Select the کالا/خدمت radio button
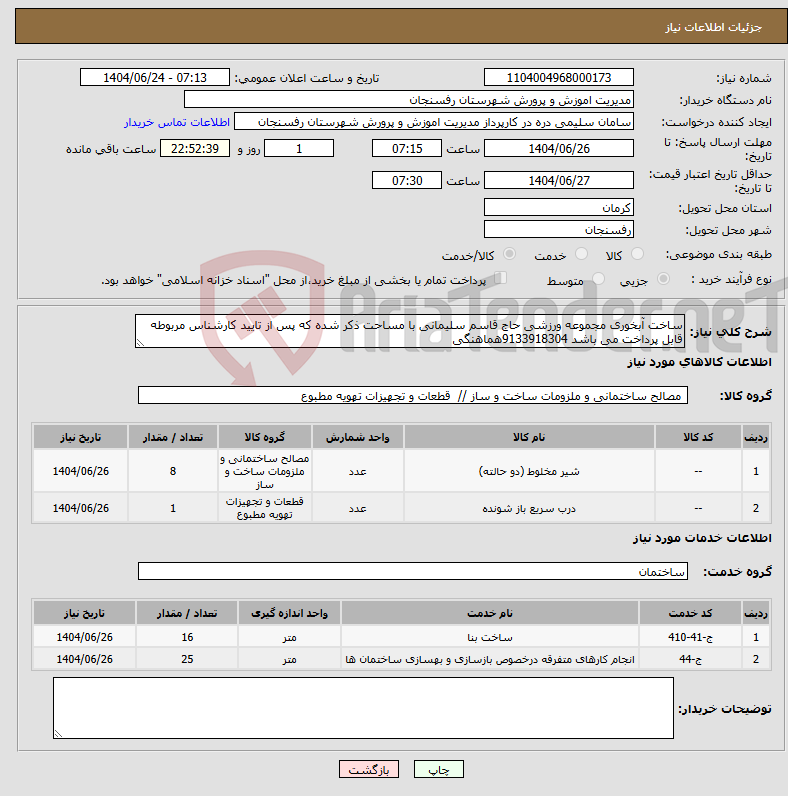Viewport: 788px width, 796px height. 509,254
